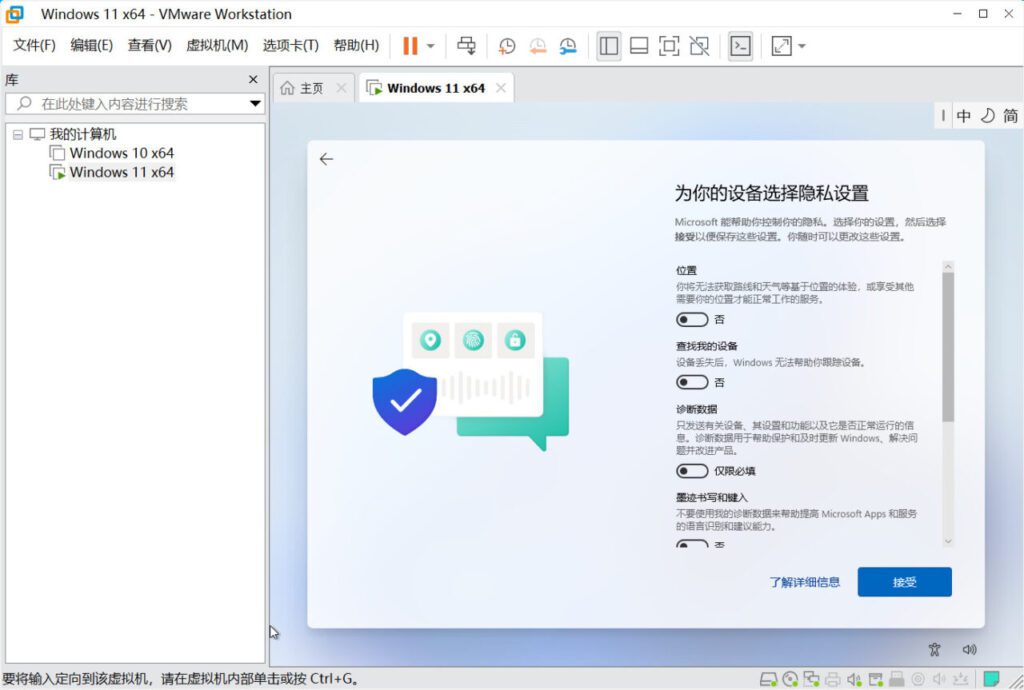
Task: Click the Send Ctrl+Alt+Del toolbar icon
Action: tap(466, 46)
